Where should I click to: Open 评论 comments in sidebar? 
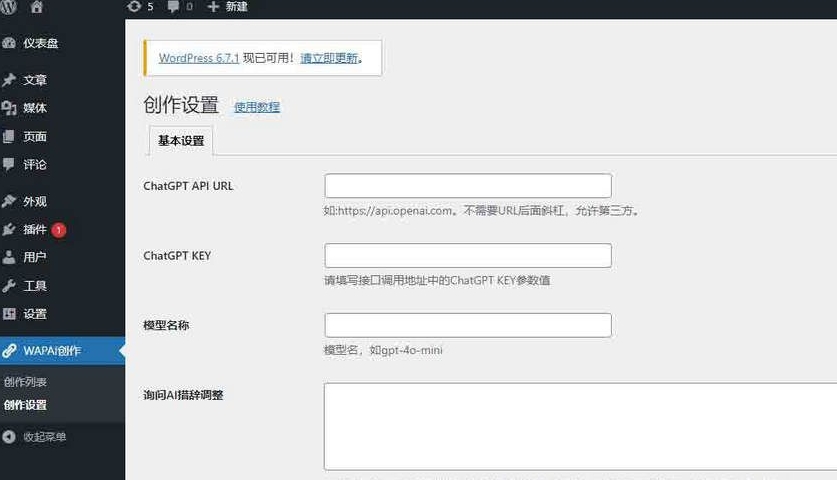coord(35,164)
